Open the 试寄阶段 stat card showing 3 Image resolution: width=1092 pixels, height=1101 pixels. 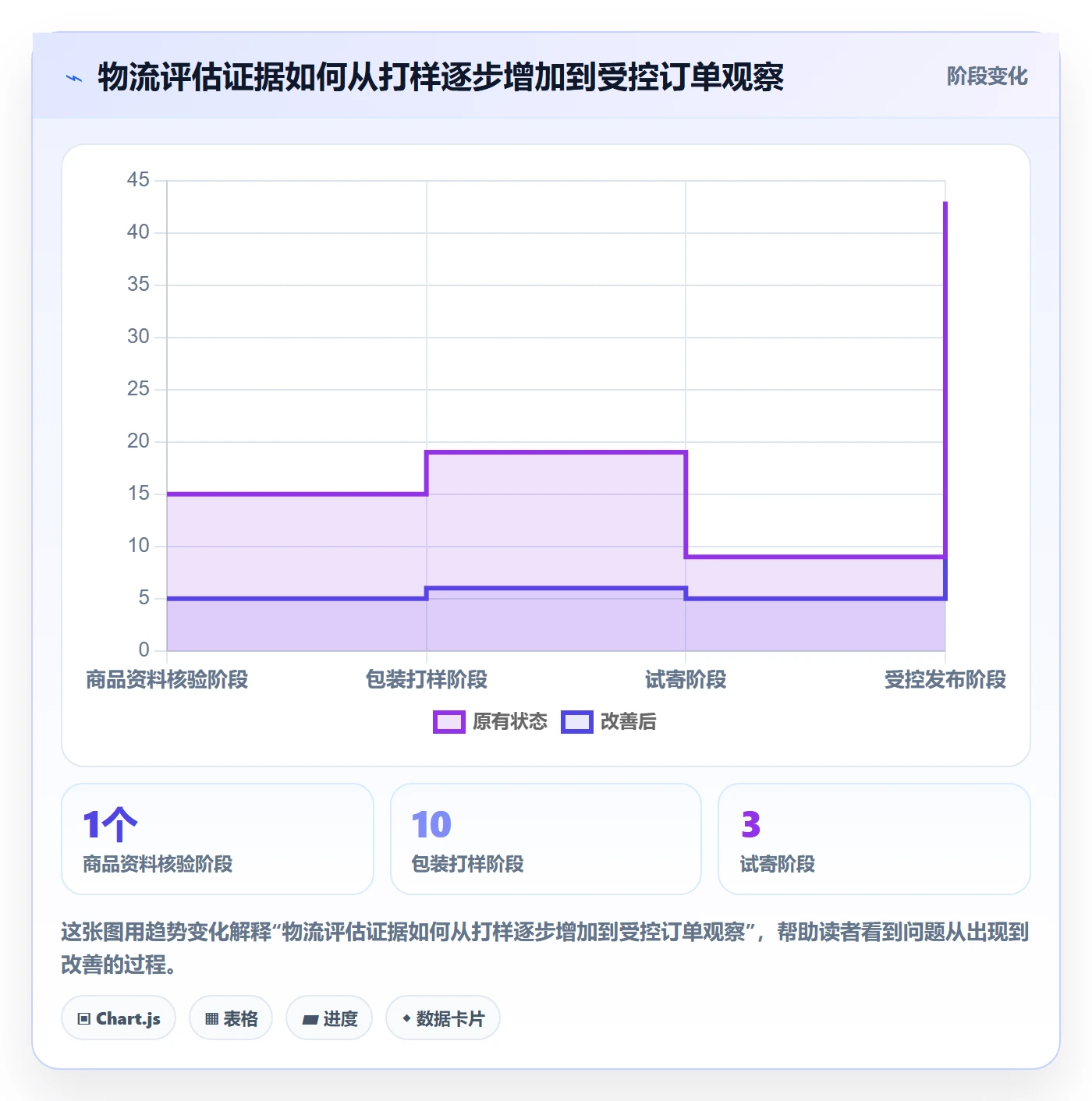874,840
